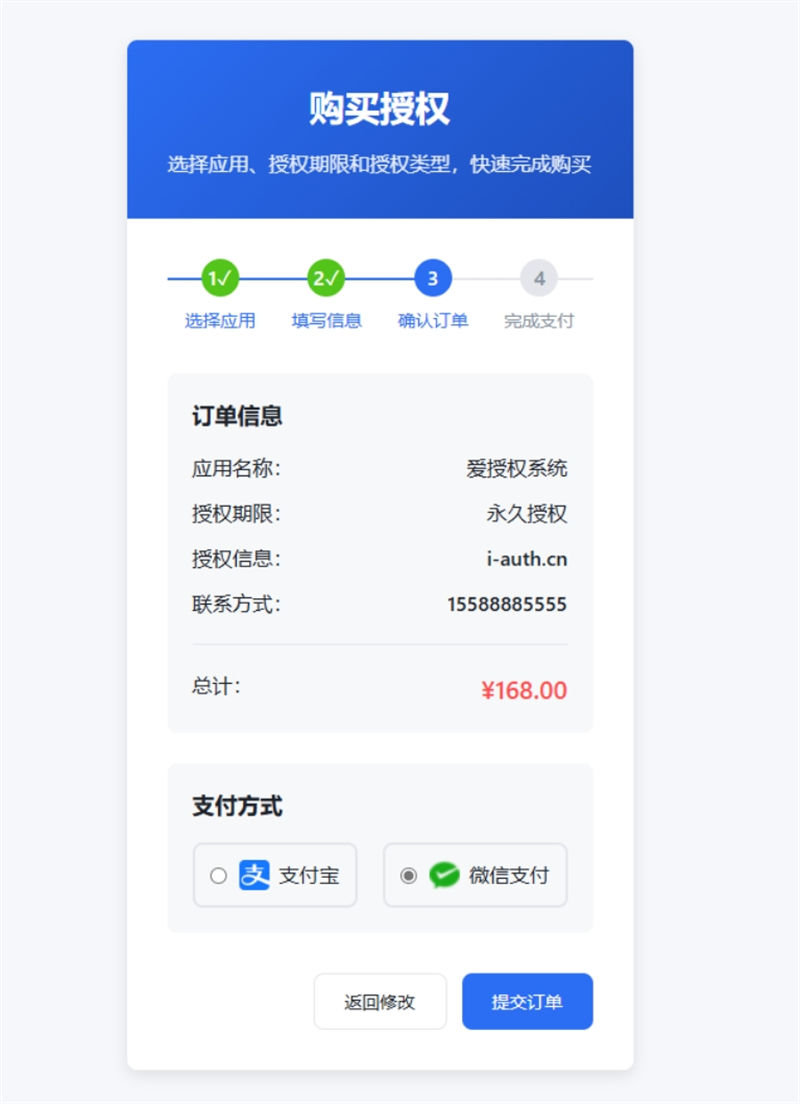The width and height of the screenshot is (800, 1104).
Task: Open the 完成支付 step label
Action: 539,321
